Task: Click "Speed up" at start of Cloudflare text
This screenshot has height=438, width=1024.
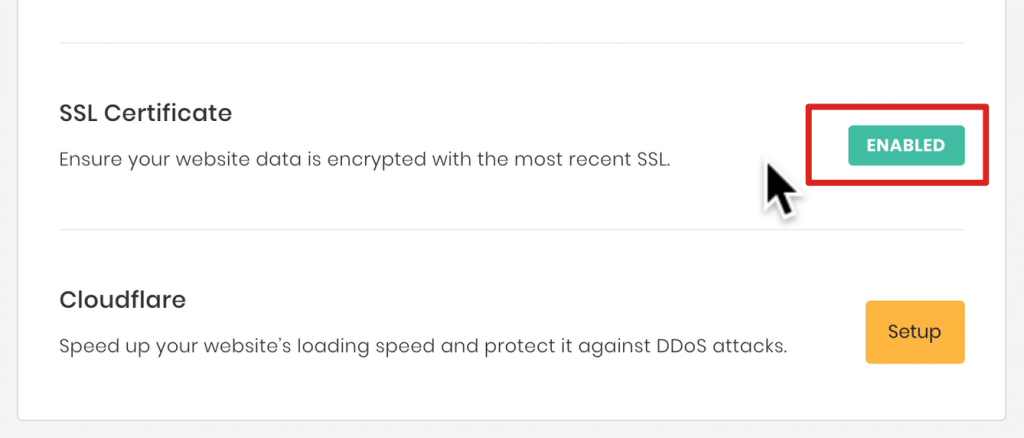Action: 96,347
